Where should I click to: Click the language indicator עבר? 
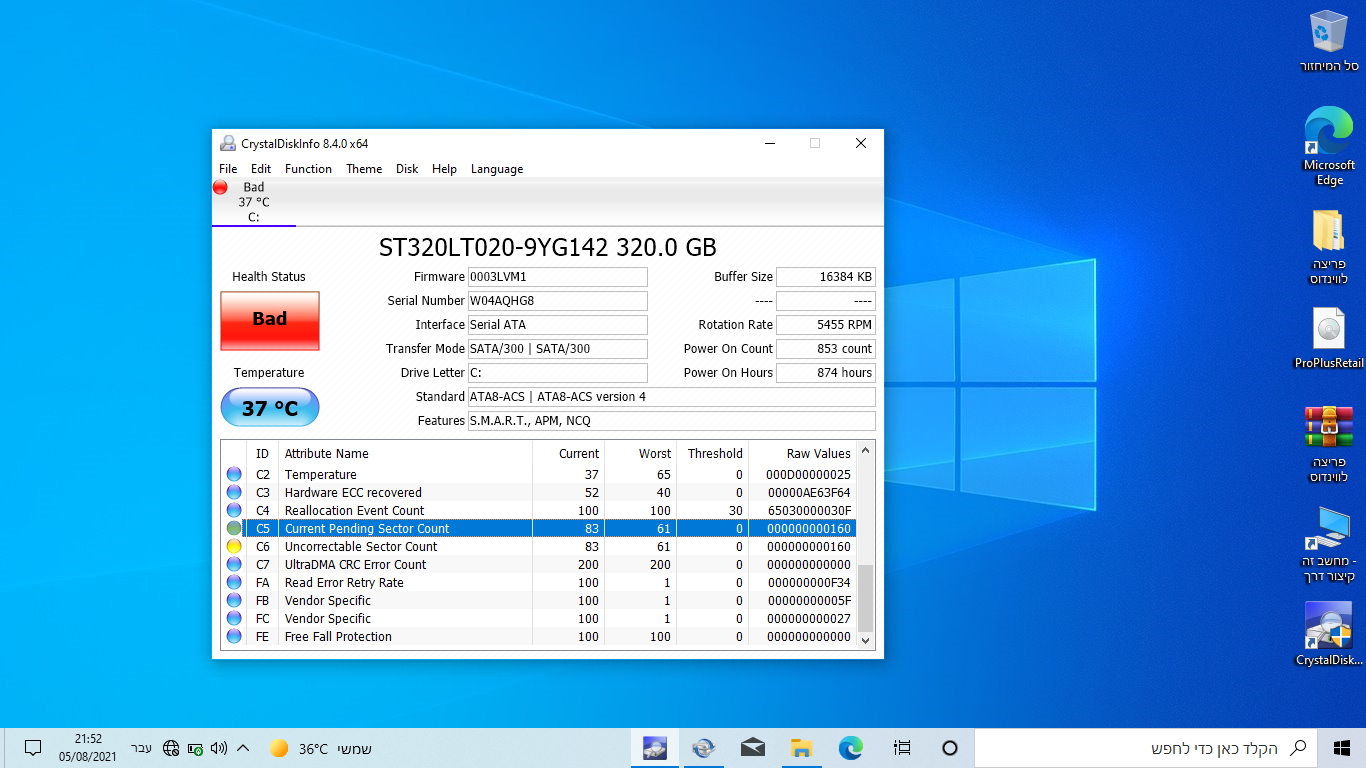[x=142, y=748]
